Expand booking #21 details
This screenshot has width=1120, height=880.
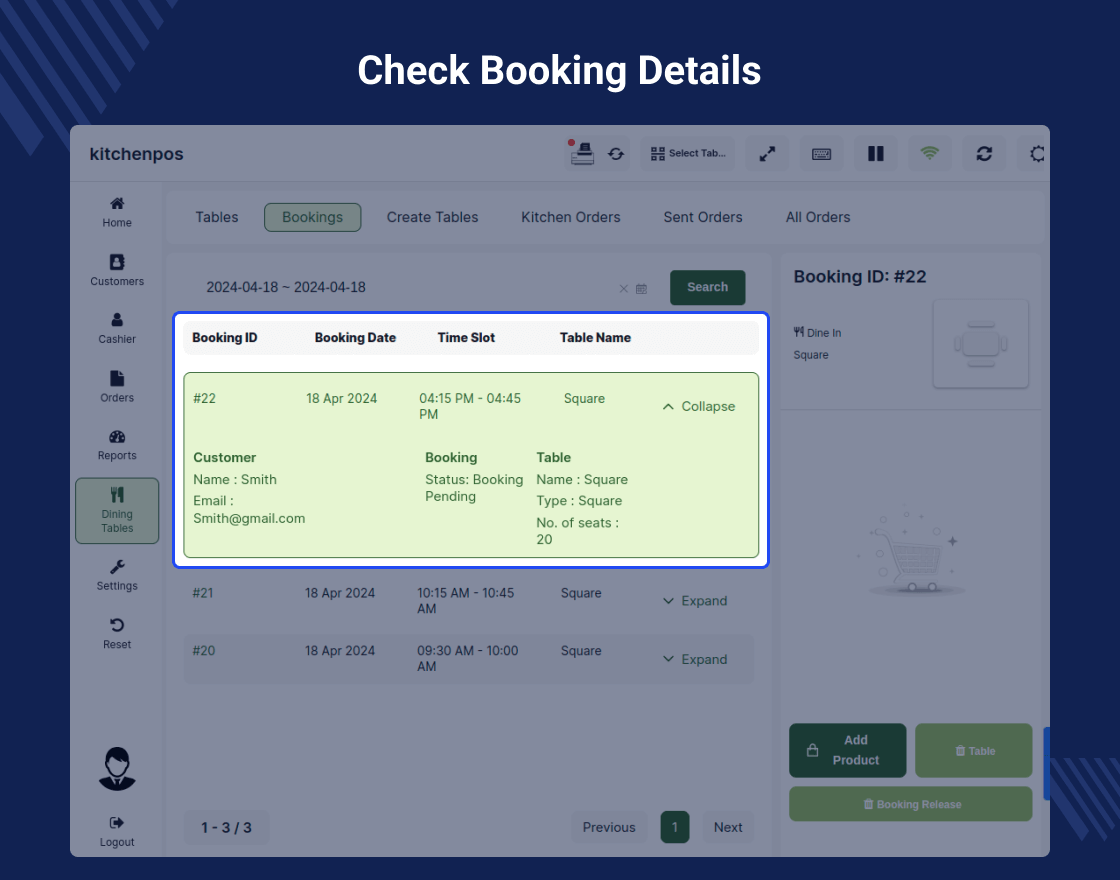(694, 600)
